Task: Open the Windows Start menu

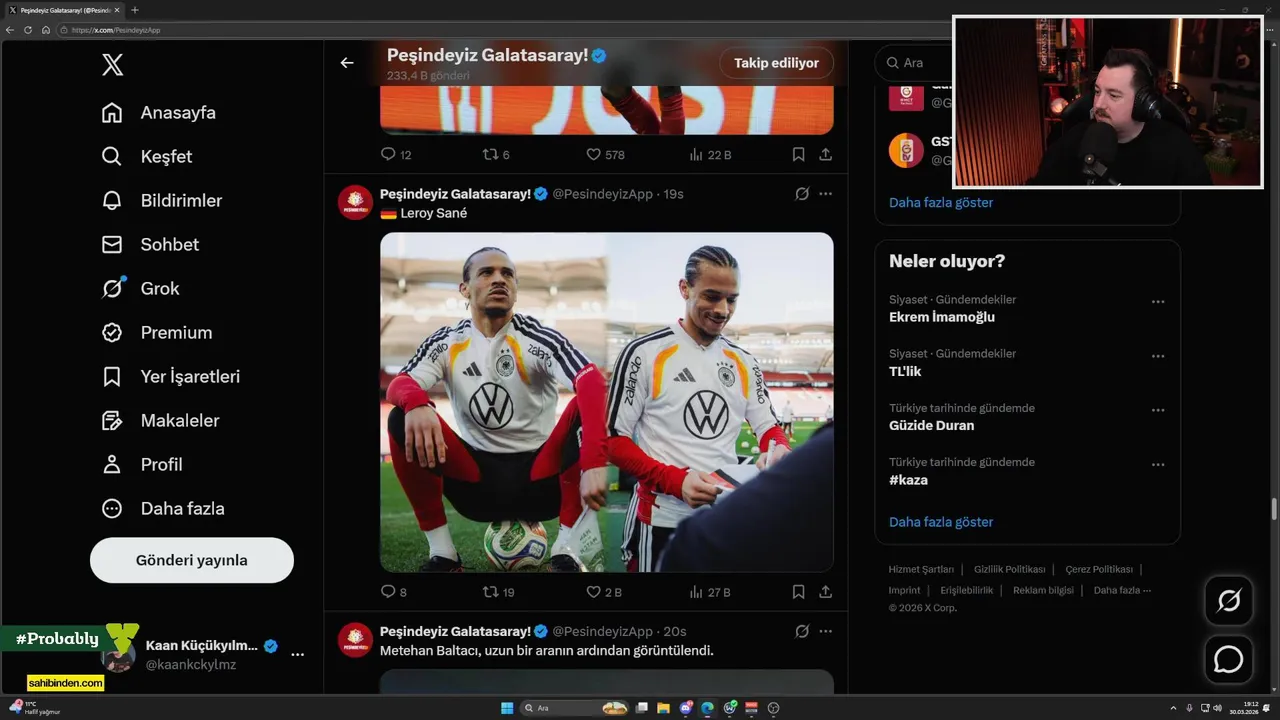Action: click(x=507, y=708)
